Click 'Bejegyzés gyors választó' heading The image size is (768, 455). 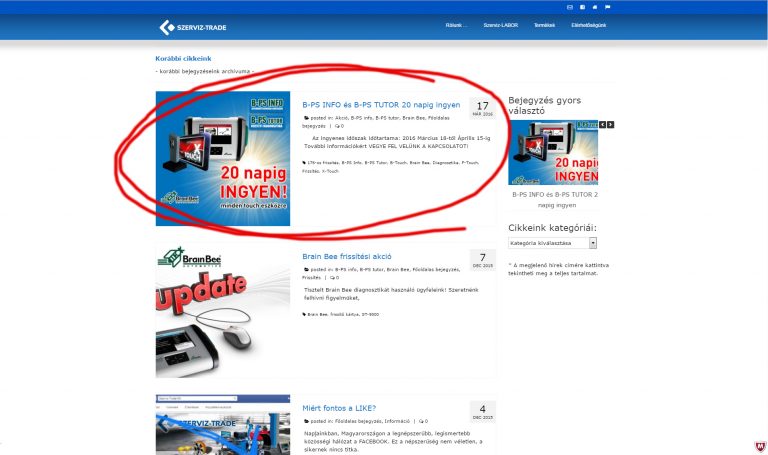(544, 105)
